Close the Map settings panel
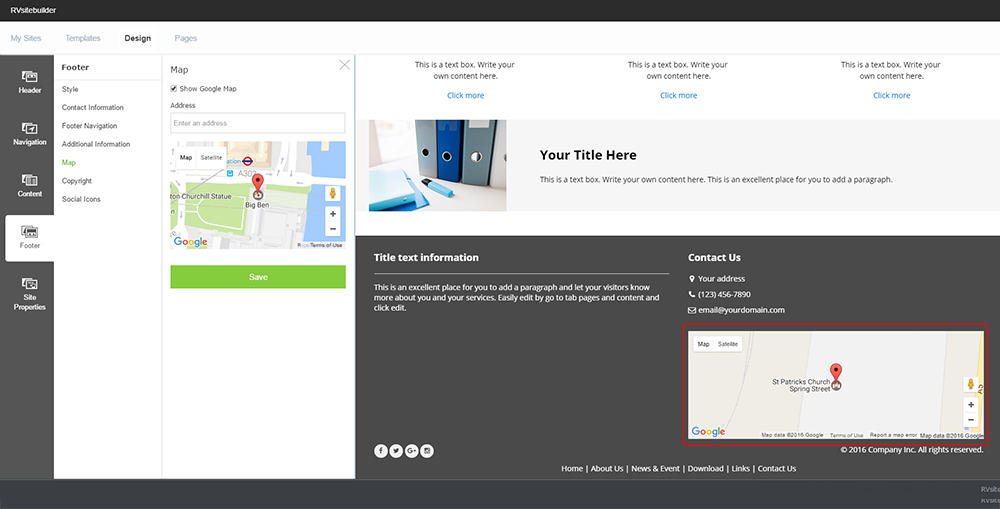This screenshot has height=509, width=1000. [x=344, y=65]
